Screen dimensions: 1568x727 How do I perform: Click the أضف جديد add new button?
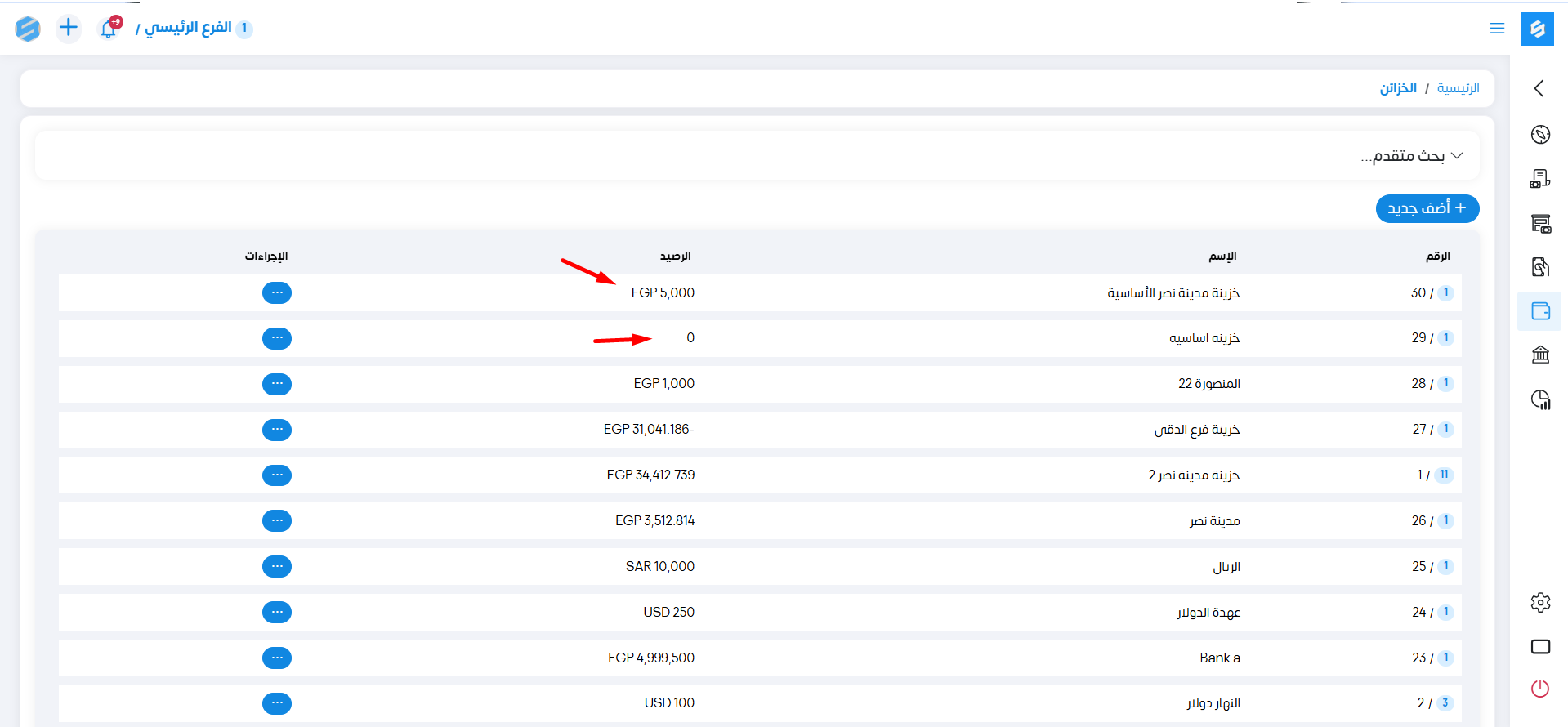point(1427,208)
